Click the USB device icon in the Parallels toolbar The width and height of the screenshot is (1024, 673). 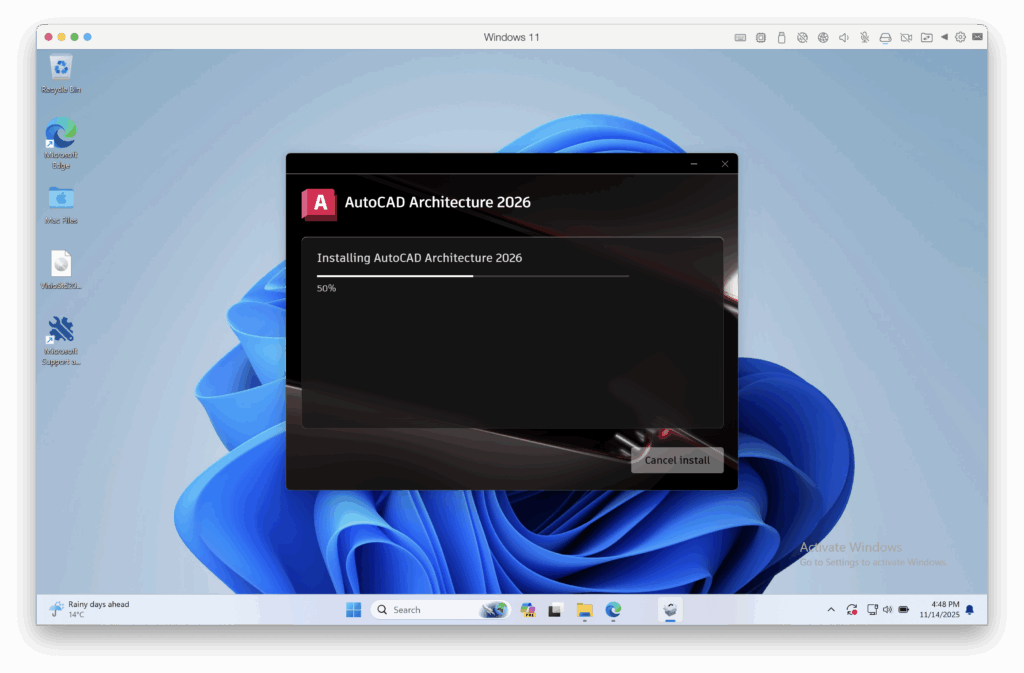(x=781, y=37)
